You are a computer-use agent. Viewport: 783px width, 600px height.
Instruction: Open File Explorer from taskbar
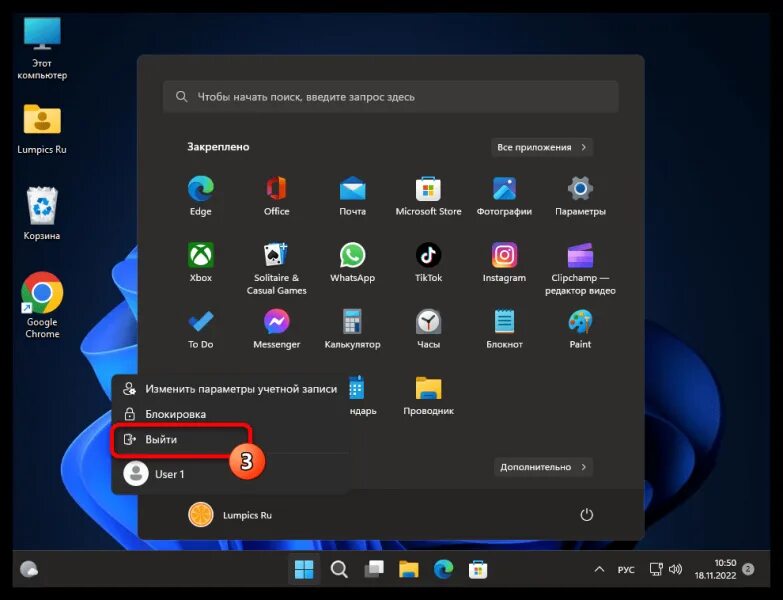click(408, 569)
